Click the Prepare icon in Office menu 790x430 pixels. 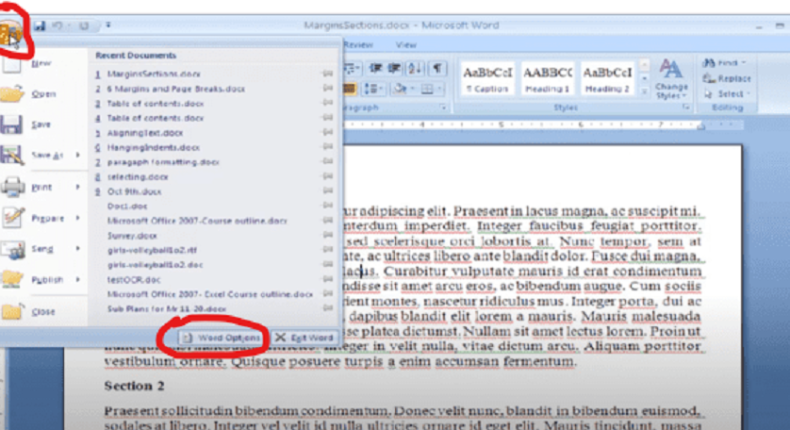(x=13, y=218)
